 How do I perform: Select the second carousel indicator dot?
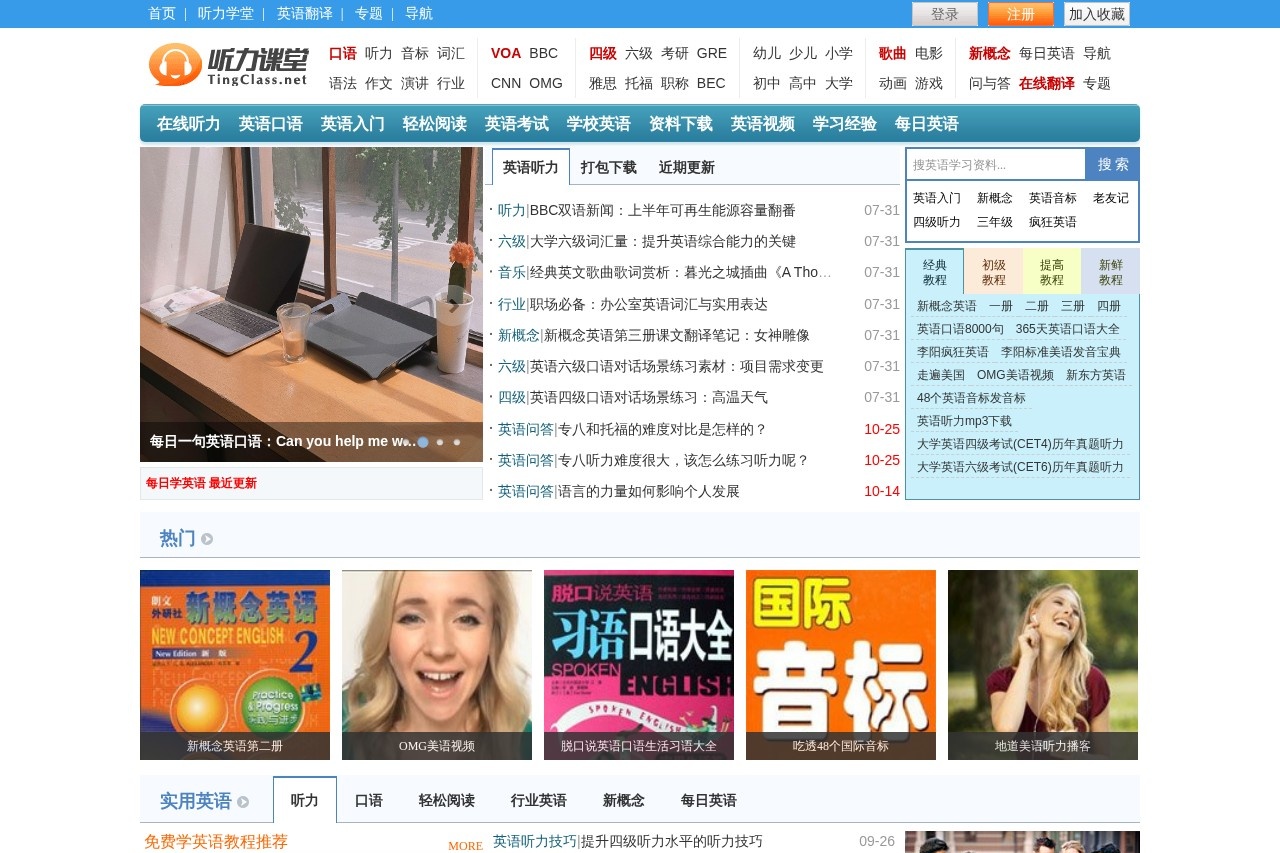[440, 442]
